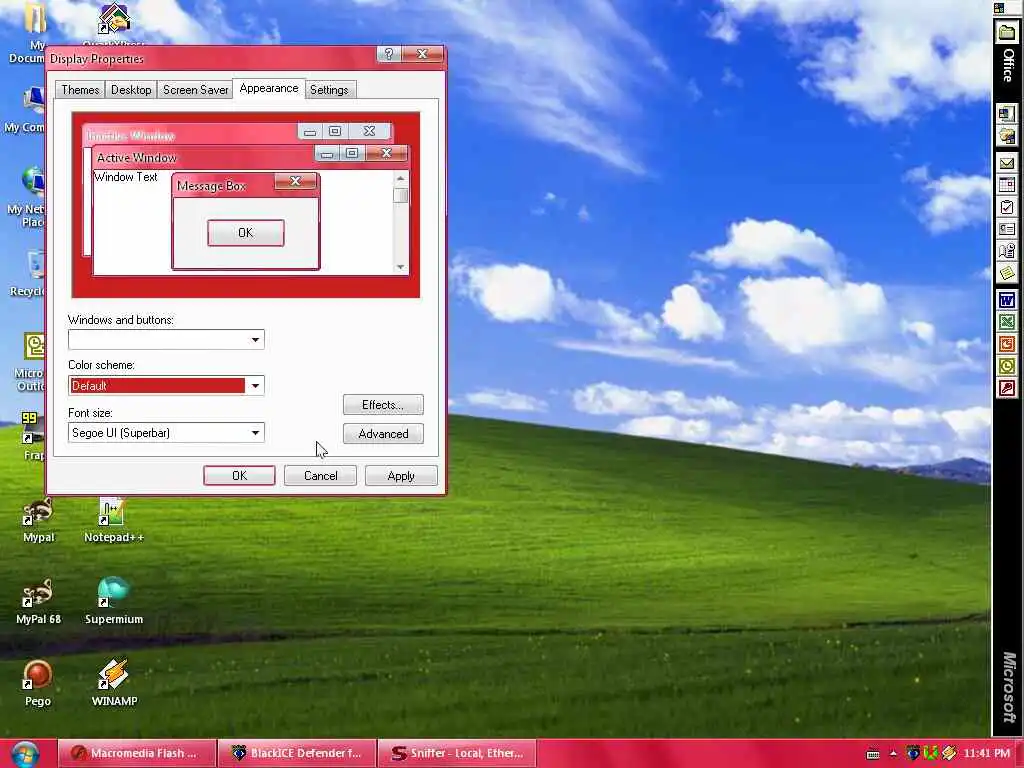
Task: Click the Winamp lightning tray icon
Action: [949, 753]
